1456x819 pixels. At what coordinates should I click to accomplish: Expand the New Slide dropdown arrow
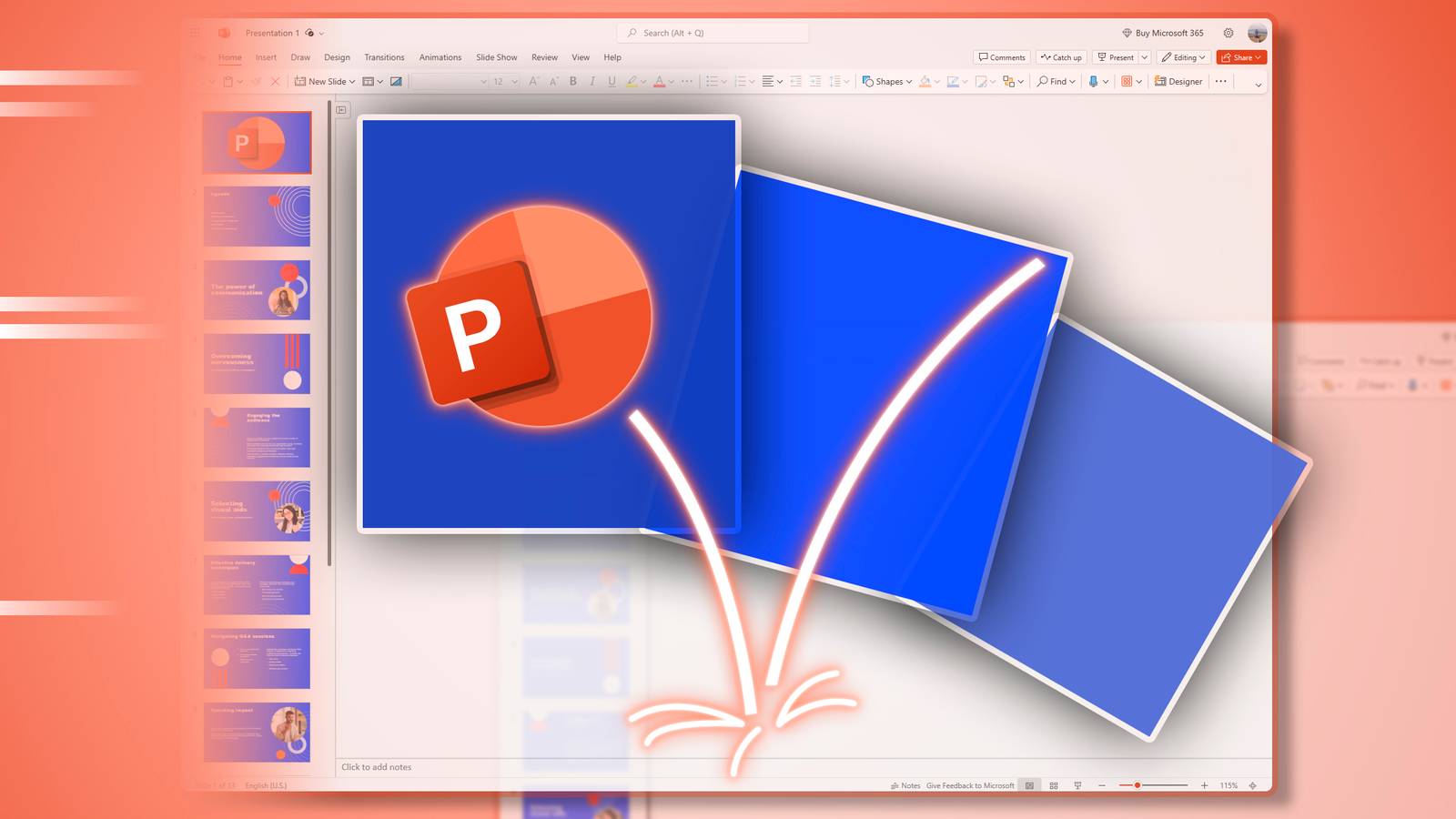352,81
